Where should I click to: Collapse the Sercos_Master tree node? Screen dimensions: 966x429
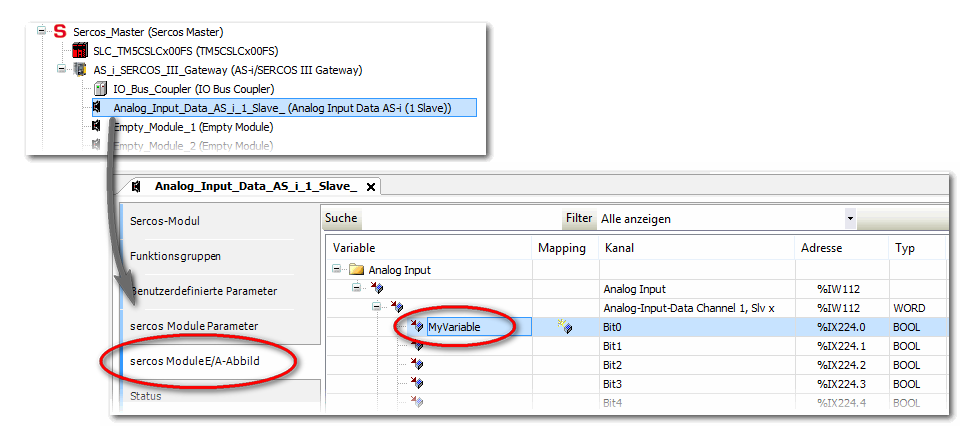coord(42,31)
